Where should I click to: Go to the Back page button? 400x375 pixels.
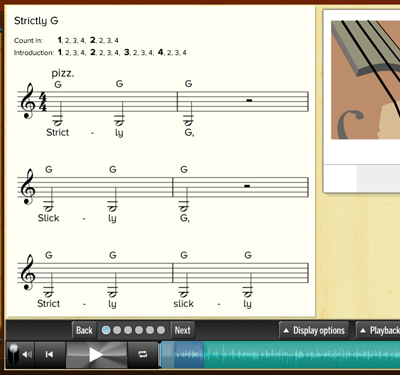(84, 330)
